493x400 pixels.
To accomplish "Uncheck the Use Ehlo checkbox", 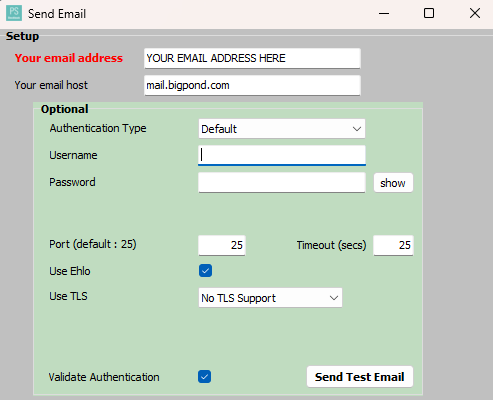I will tap(205, 271).
